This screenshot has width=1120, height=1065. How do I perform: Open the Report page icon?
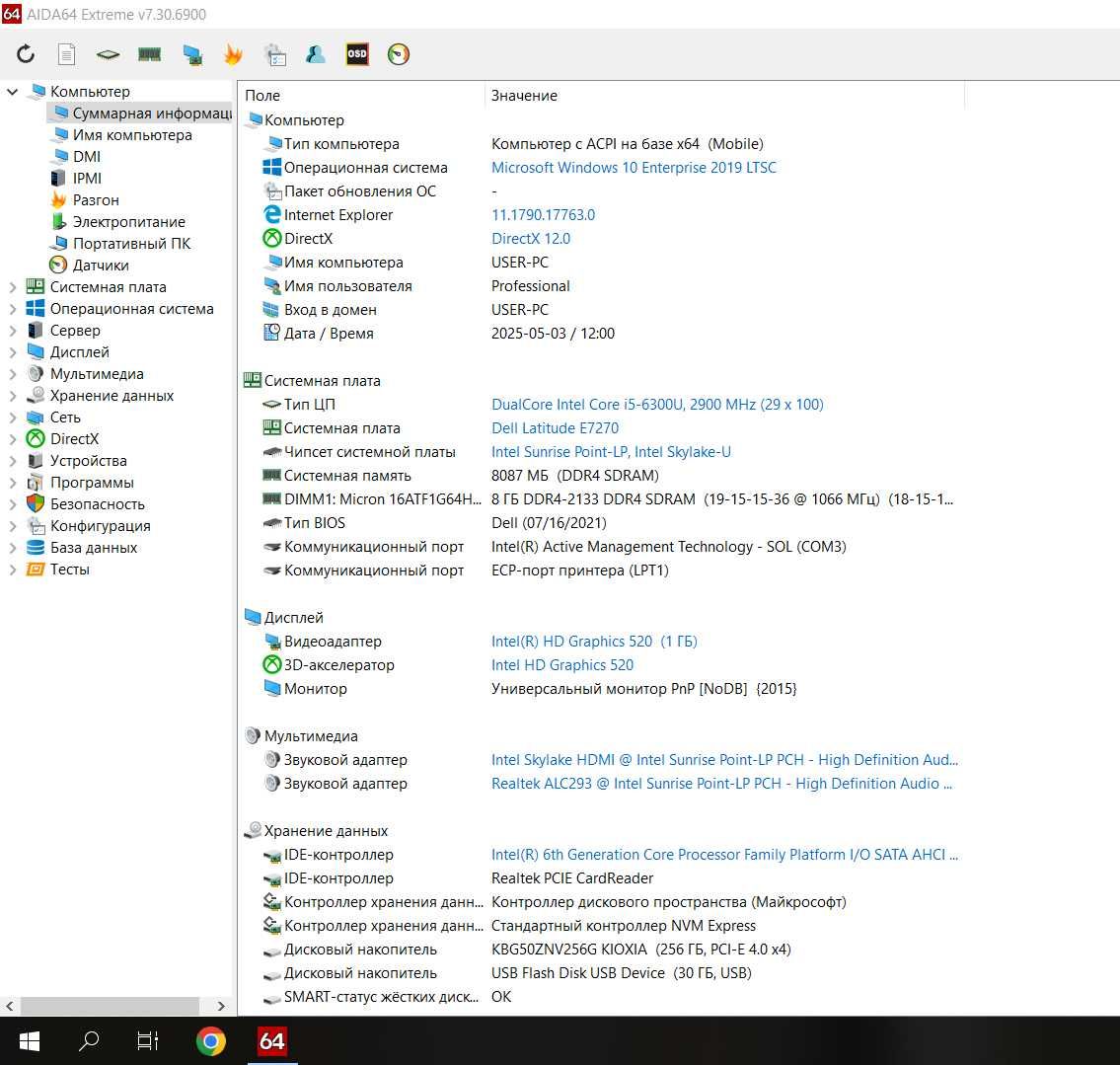(66, 54)
